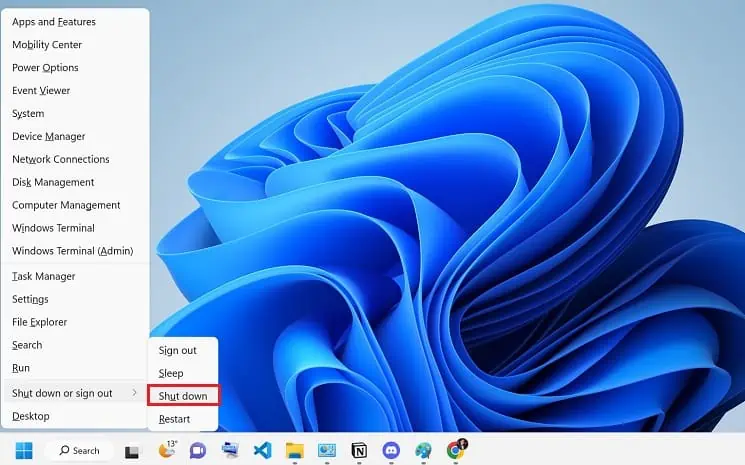Select Shut down from the submenu
745x465 pixels.
point(183,396)
